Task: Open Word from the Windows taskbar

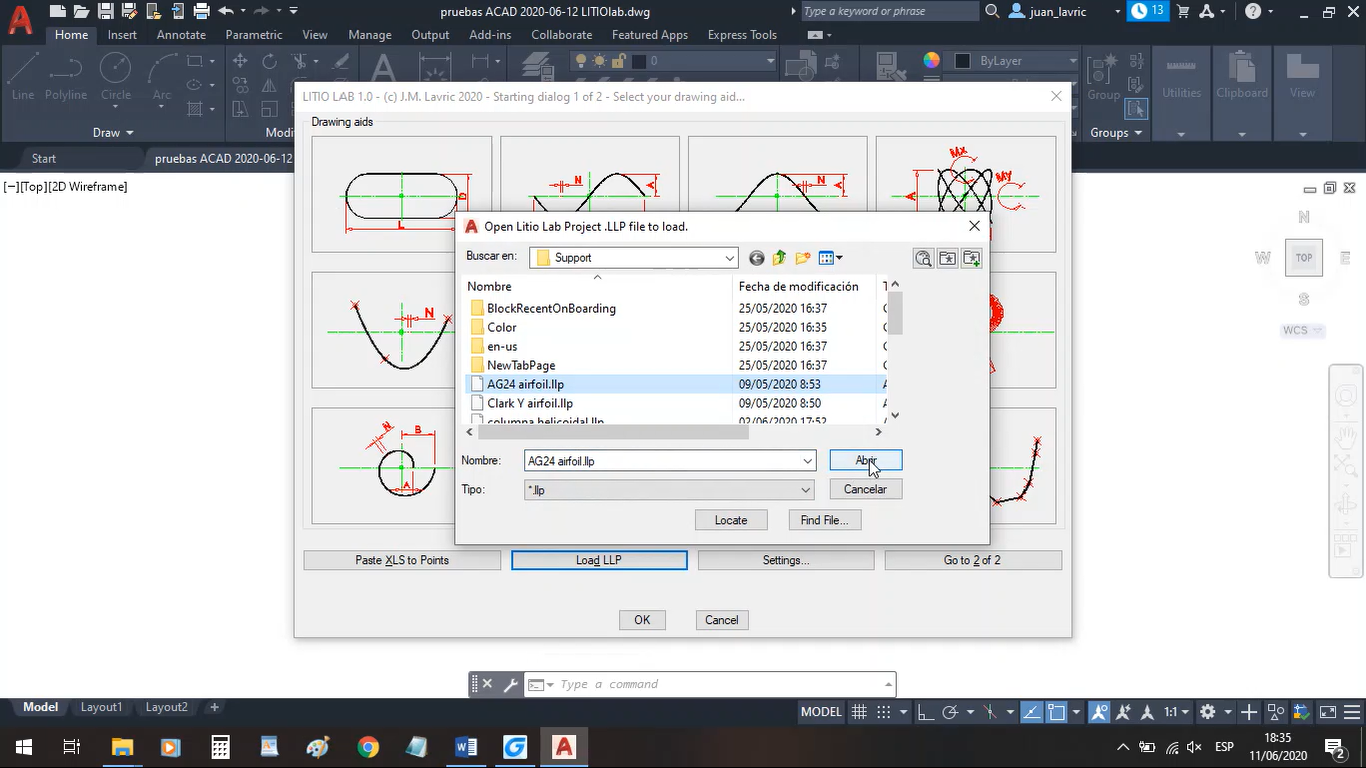Action: pos(466,747)
